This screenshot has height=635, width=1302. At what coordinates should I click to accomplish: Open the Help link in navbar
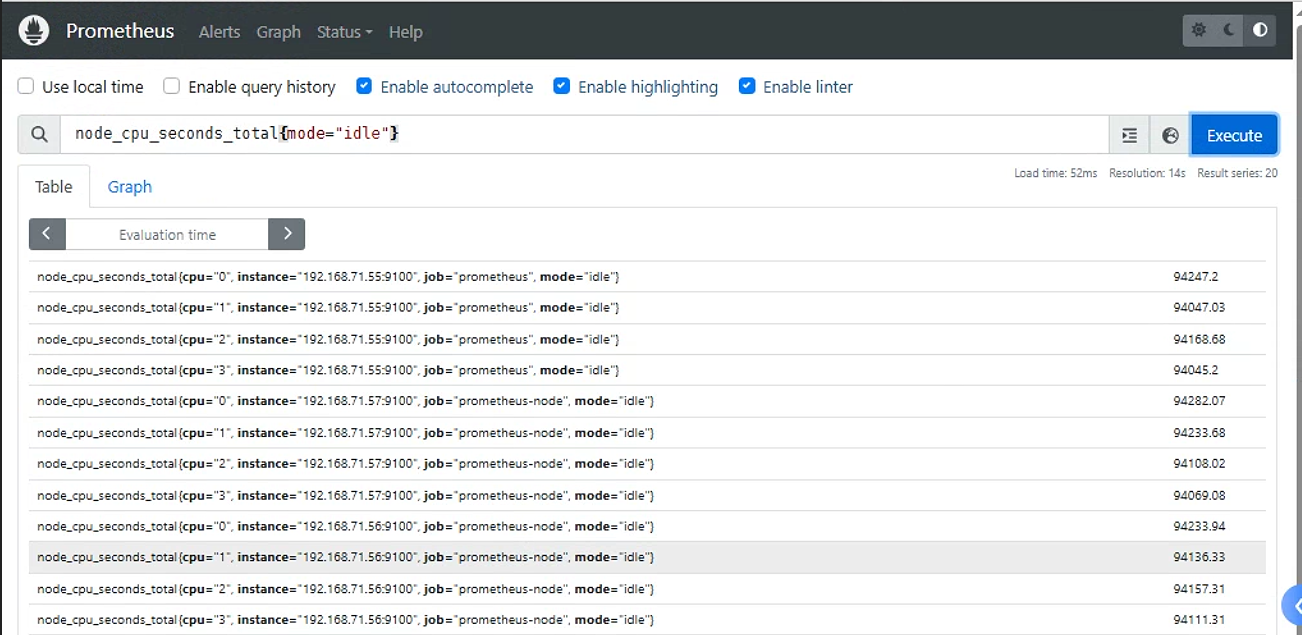point(405,32)
